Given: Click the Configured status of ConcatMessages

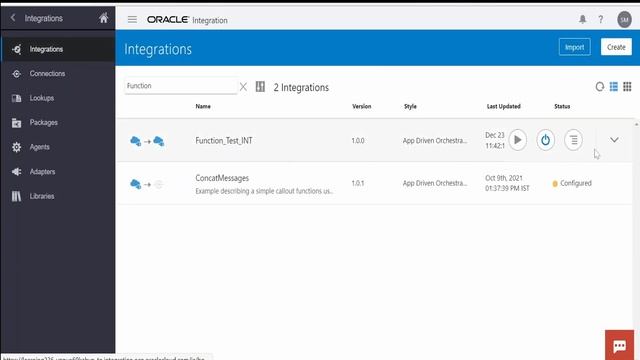Looking at the screenshot, I should tap(572, 183).
